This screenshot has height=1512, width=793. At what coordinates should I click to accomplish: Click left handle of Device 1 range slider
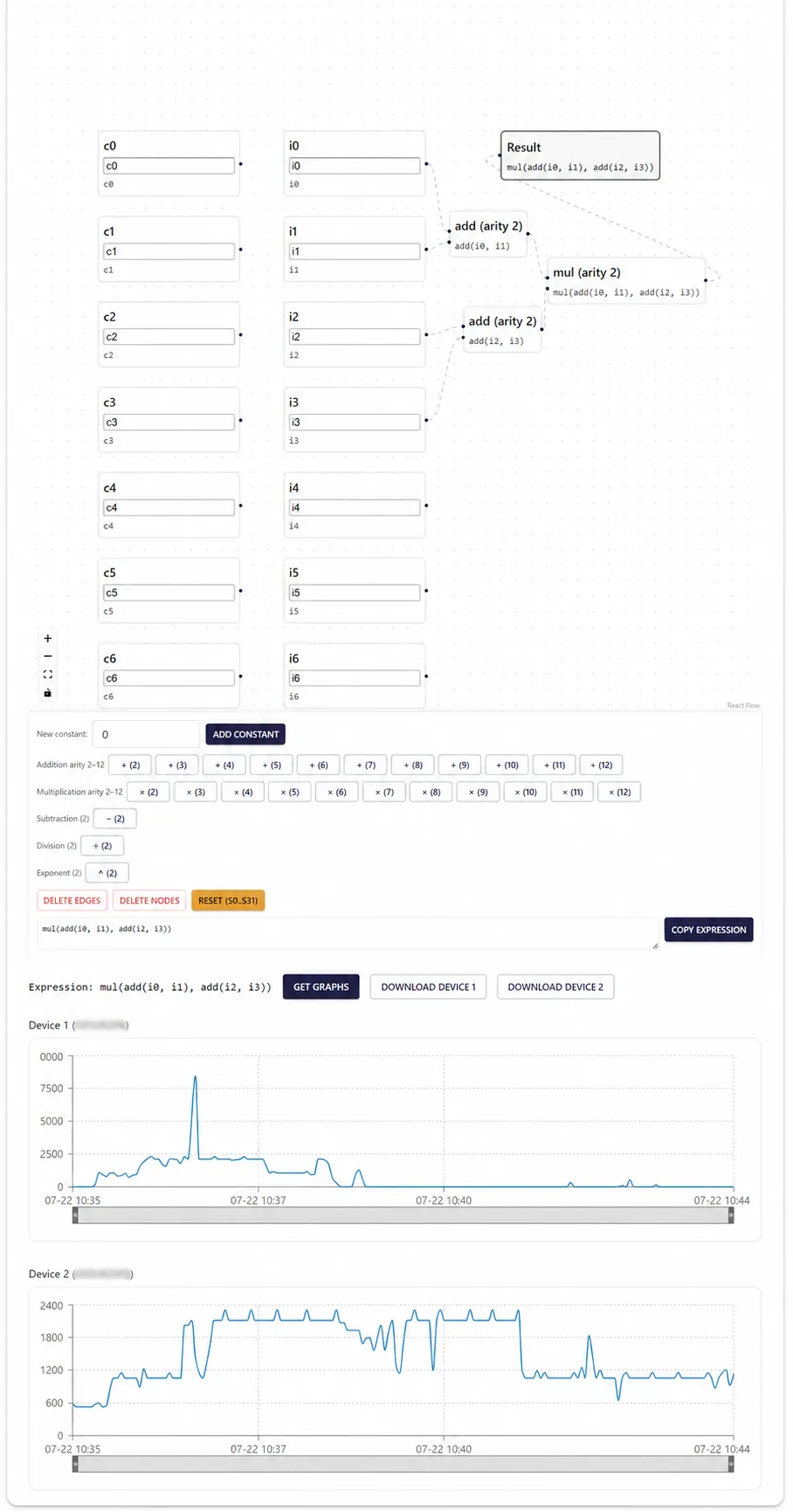(75, 1216)
